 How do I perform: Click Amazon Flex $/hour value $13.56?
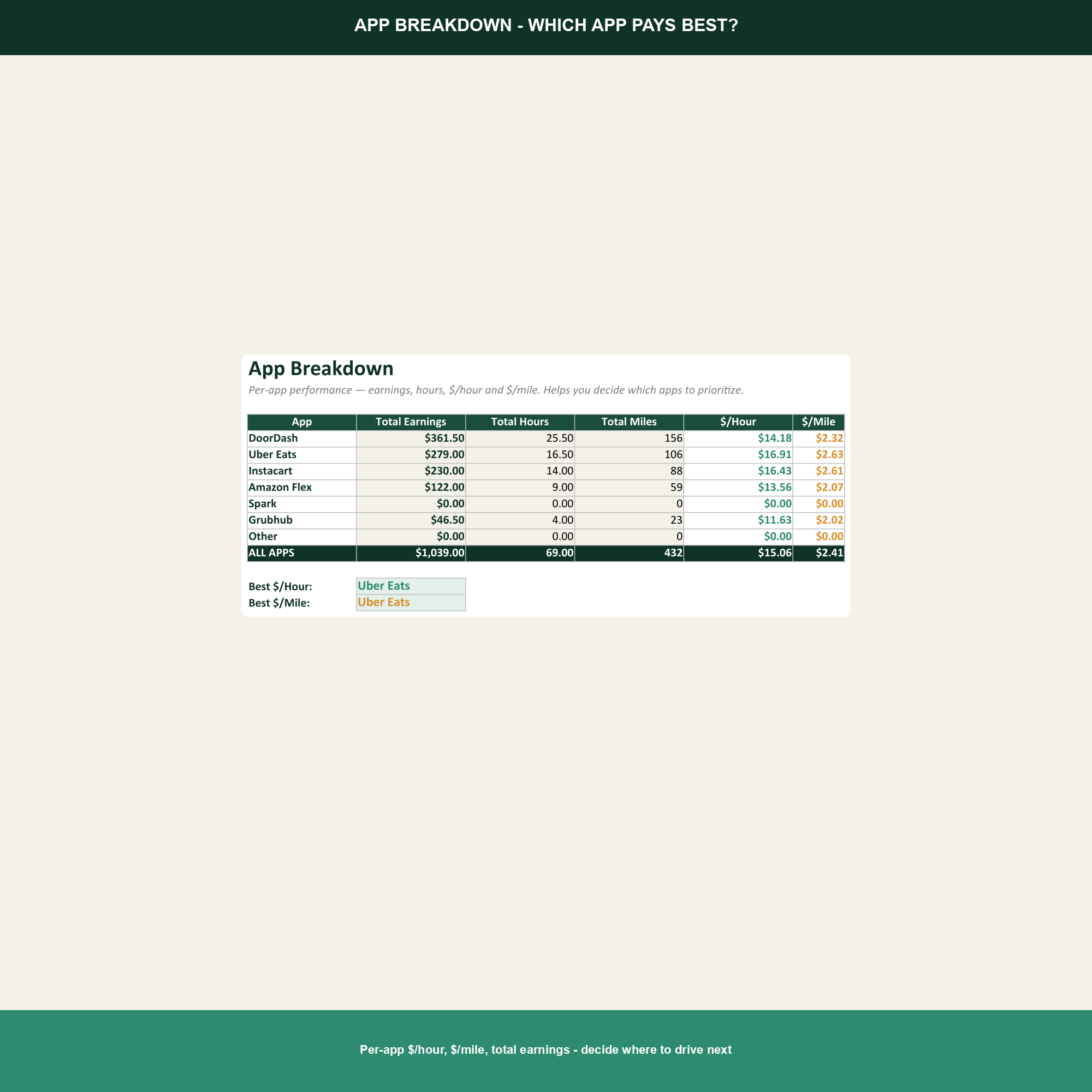pos(738,488)
